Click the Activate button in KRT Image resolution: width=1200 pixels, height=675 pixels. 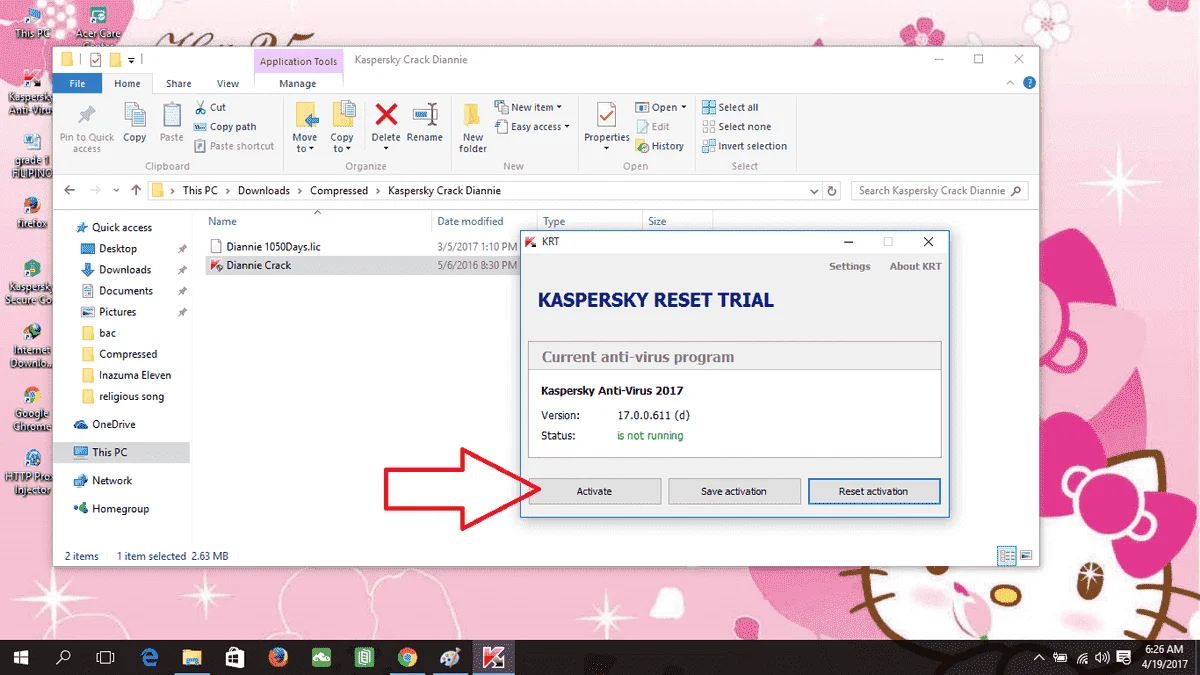594,491
